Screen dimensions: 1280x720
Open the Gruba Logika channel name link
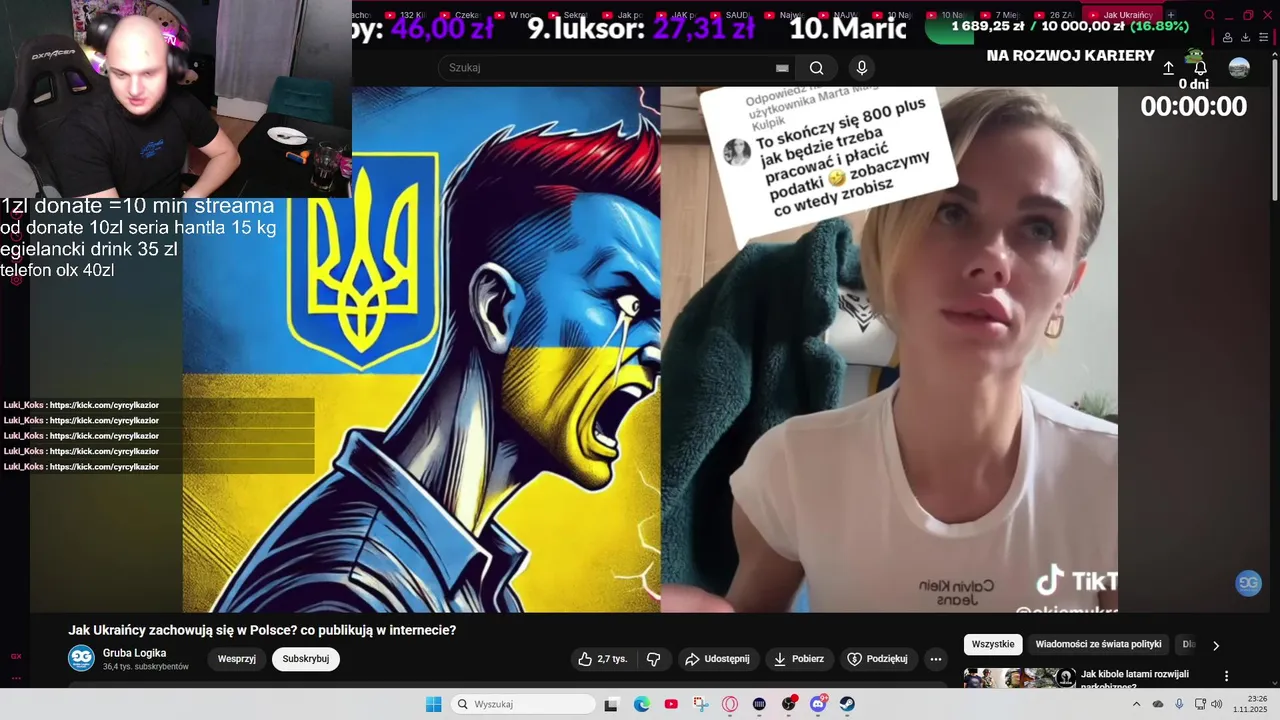pyautogui.click(x=135, y=653)
